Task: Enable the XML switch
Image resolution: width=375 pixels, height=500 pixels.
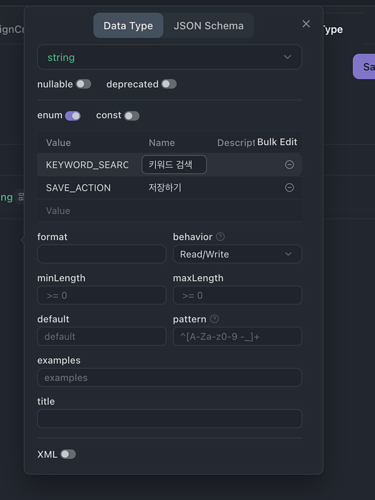Action: coord(68,454)
